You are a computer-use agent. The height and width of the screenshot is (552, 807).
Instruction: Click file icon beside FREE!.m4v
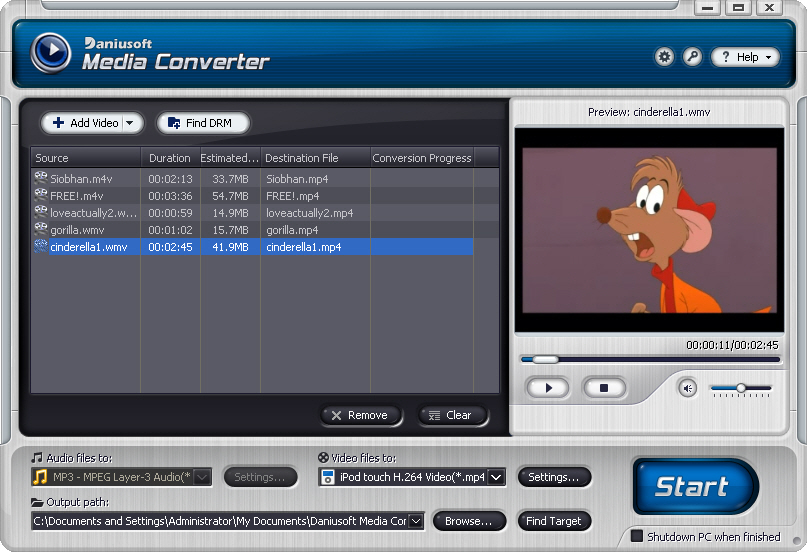[x=41, y=195]
